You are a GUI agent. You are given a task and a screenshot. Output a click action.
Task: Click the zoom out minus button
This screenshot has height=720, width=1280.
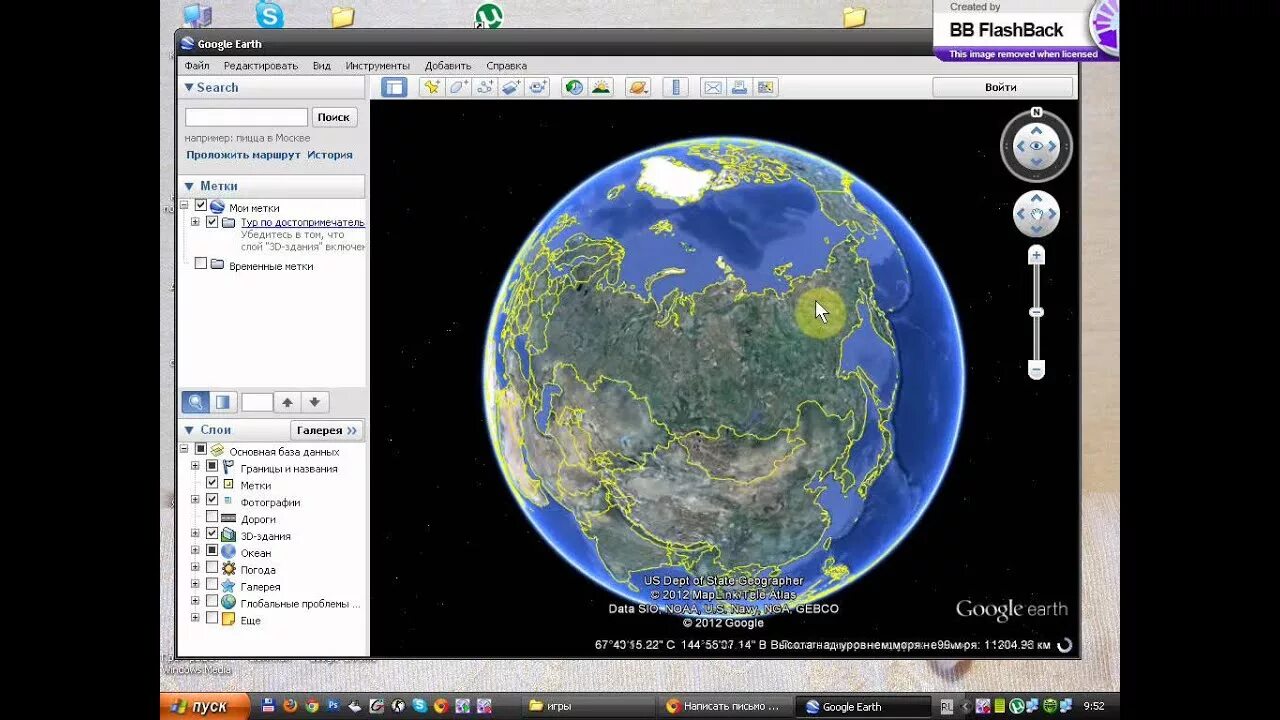(1036, 370)
